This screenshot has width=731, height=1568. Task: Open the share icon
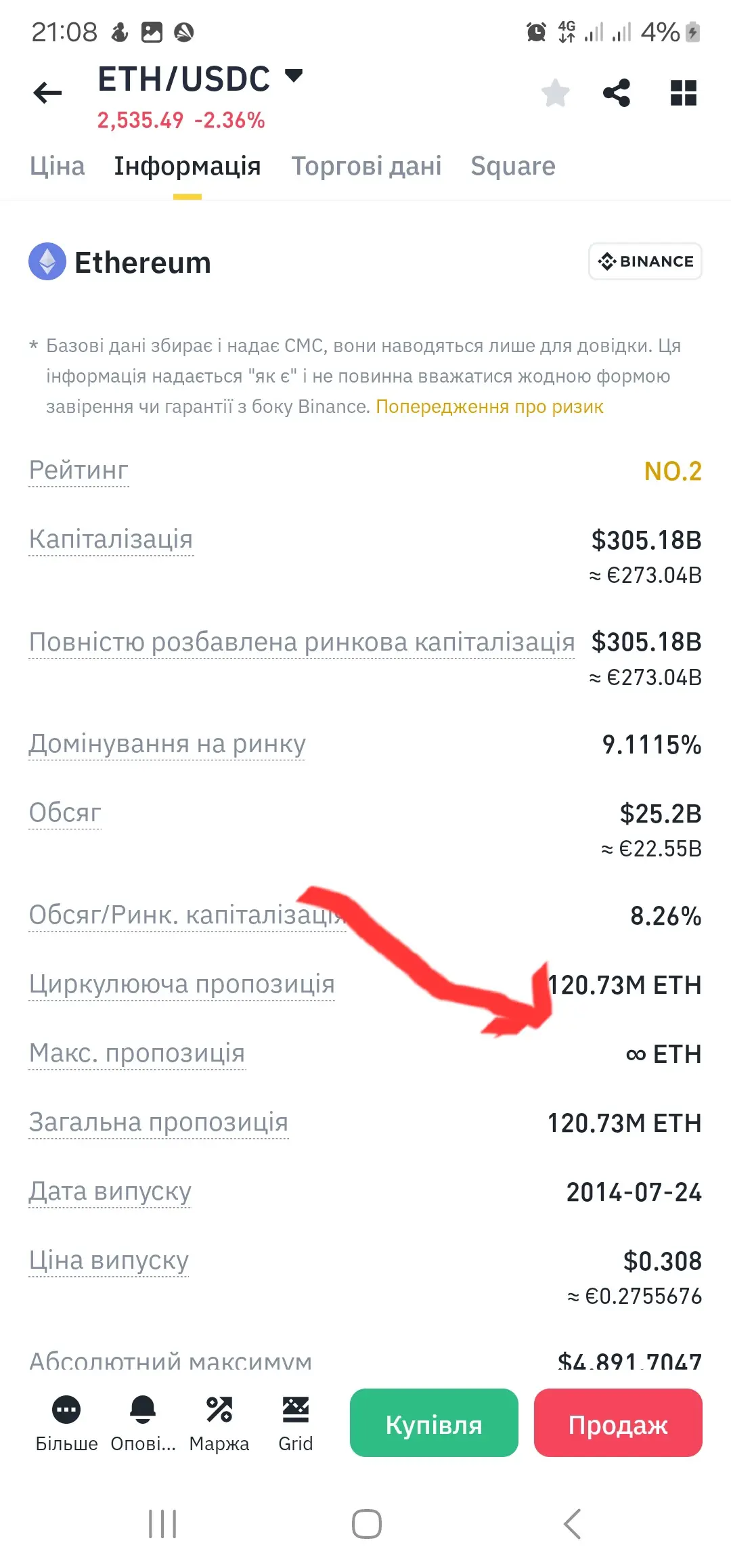click(x=617, y=93)
